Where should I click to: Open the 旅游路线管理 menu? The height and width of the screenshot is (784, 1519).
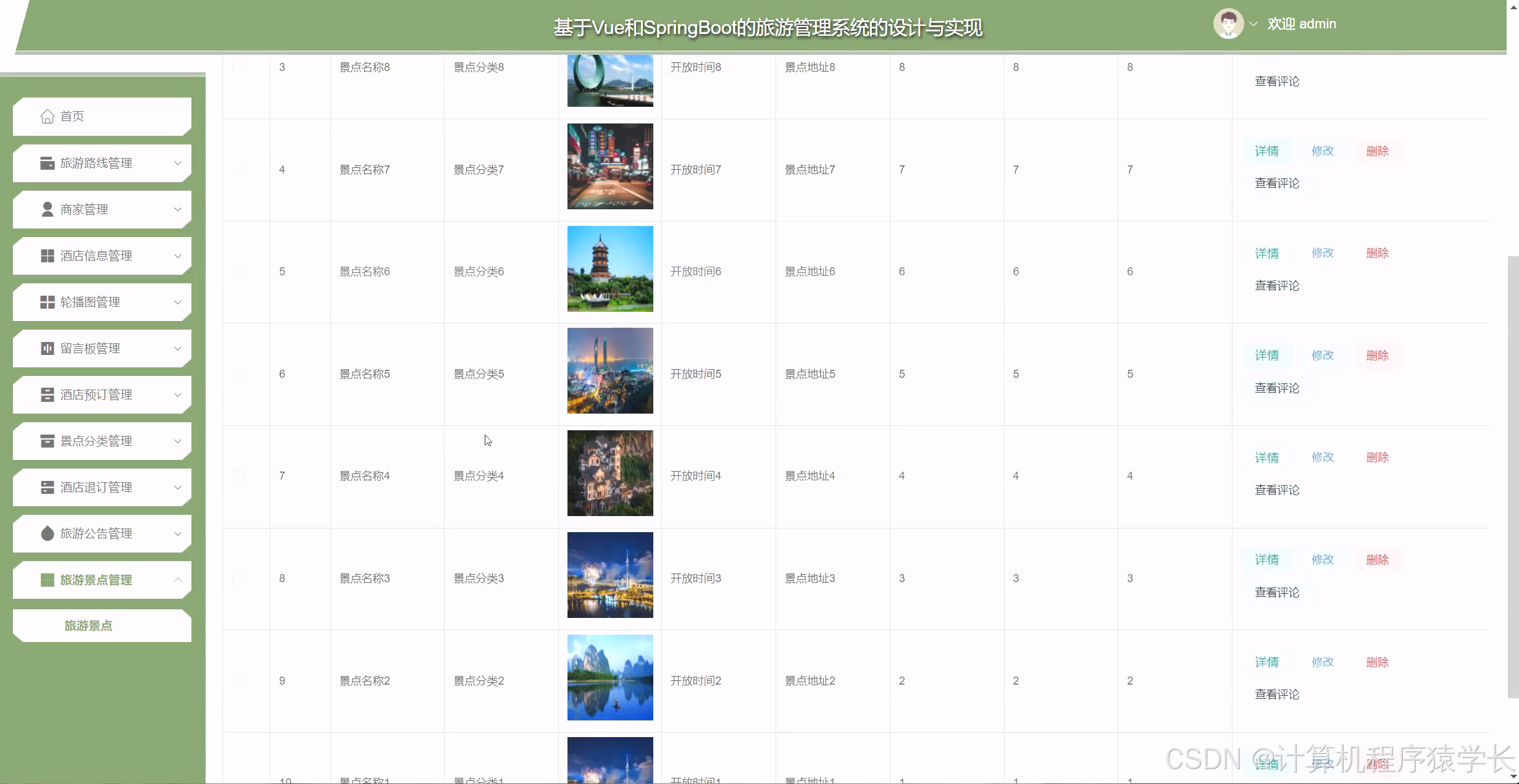[102, 163]
